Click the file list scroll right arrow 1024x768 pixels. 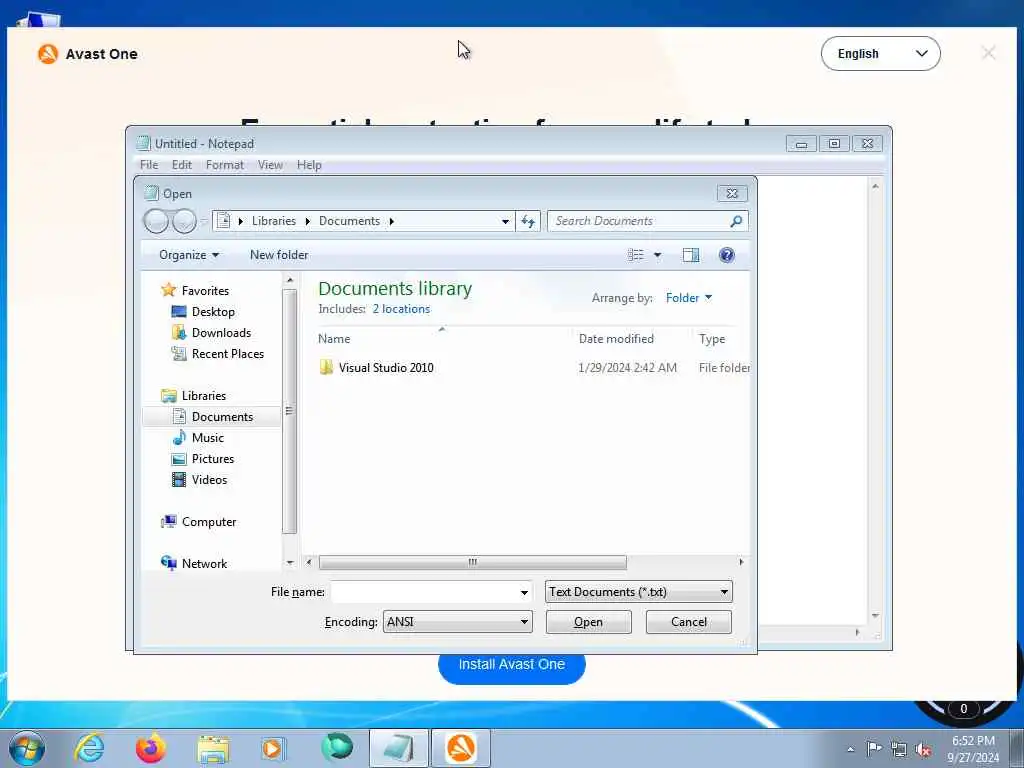coord(741,562)
